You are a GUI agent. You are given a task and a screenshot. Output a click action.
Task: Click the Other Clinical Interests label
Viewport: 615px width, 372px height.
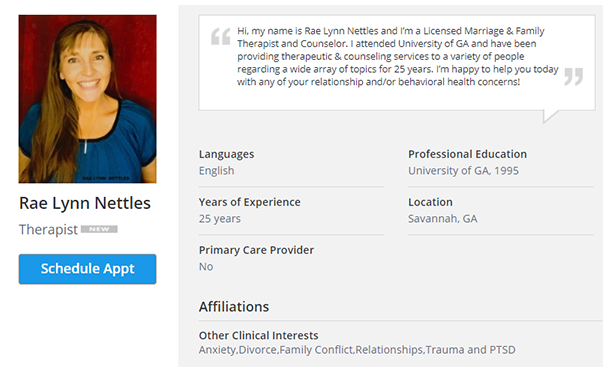[x=258, y=336]
